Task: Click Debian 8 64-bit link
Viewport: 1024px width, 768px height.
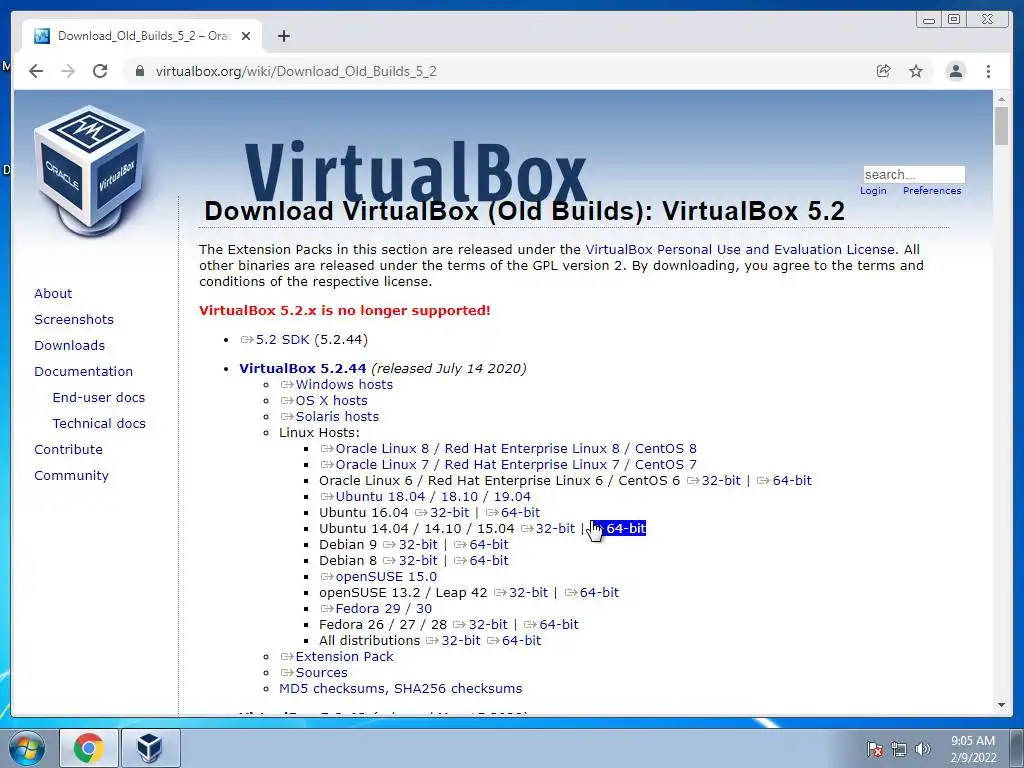Action: [x=481, y=560]
